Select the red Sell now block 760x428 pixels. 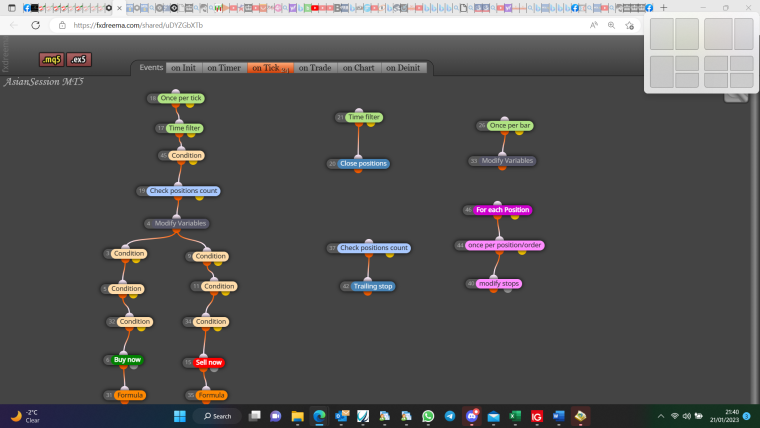tap(208, 362)
